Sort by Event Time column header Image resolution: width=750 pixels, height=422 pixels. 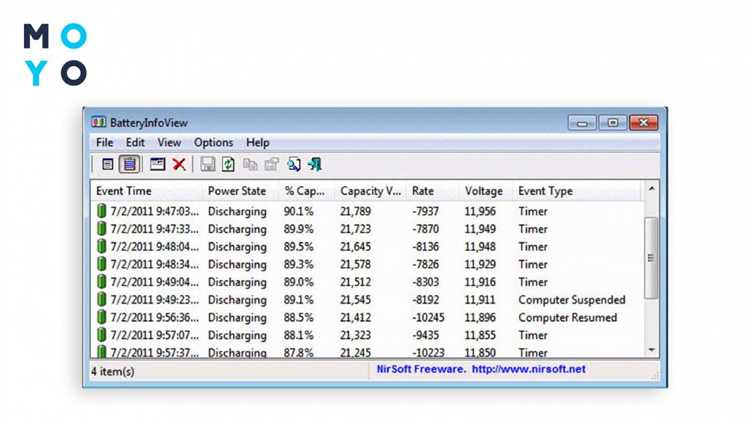(124, 190)
